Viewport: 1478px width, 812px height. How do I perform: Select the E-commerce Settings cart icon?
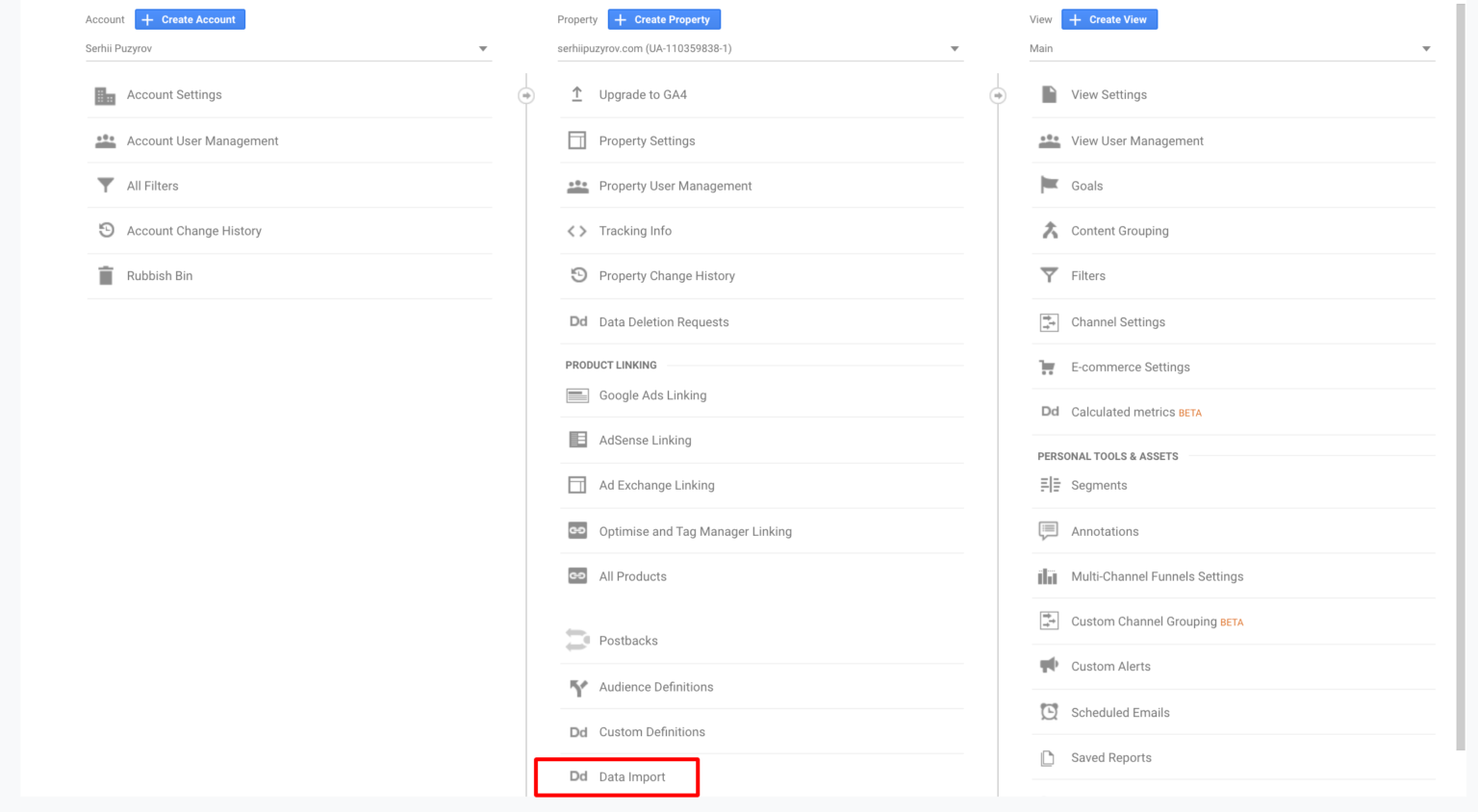tap(1049, 367)
